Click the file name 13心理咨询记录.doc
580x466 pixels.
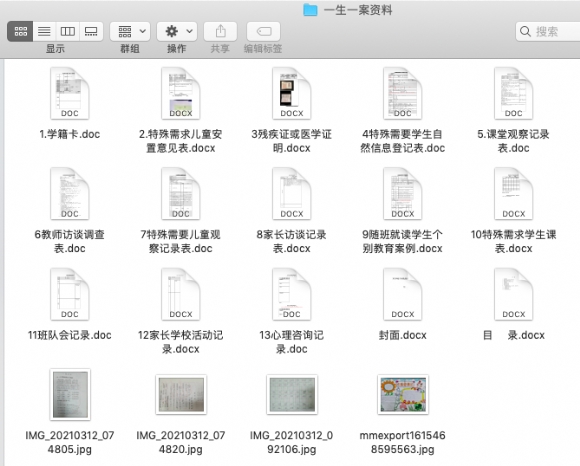291,342
